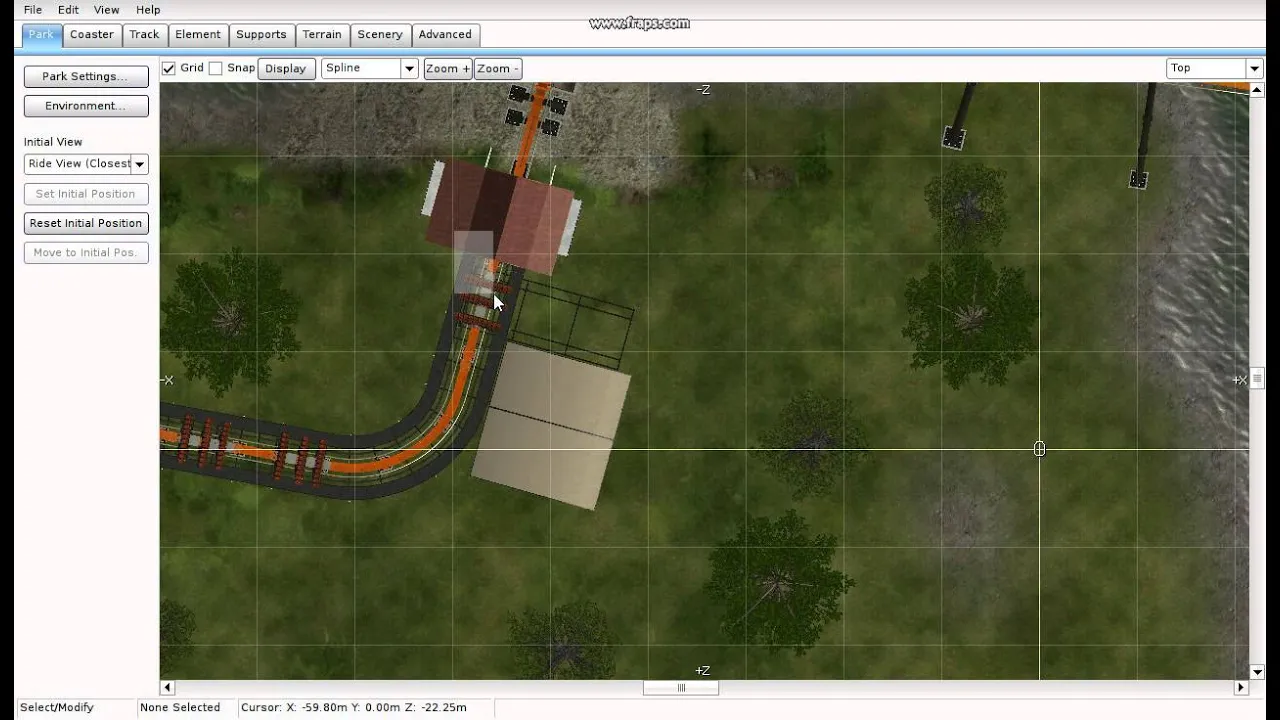Switch to the Park tab
This screenshot has height=720, width=1280.
click(41, 34)
